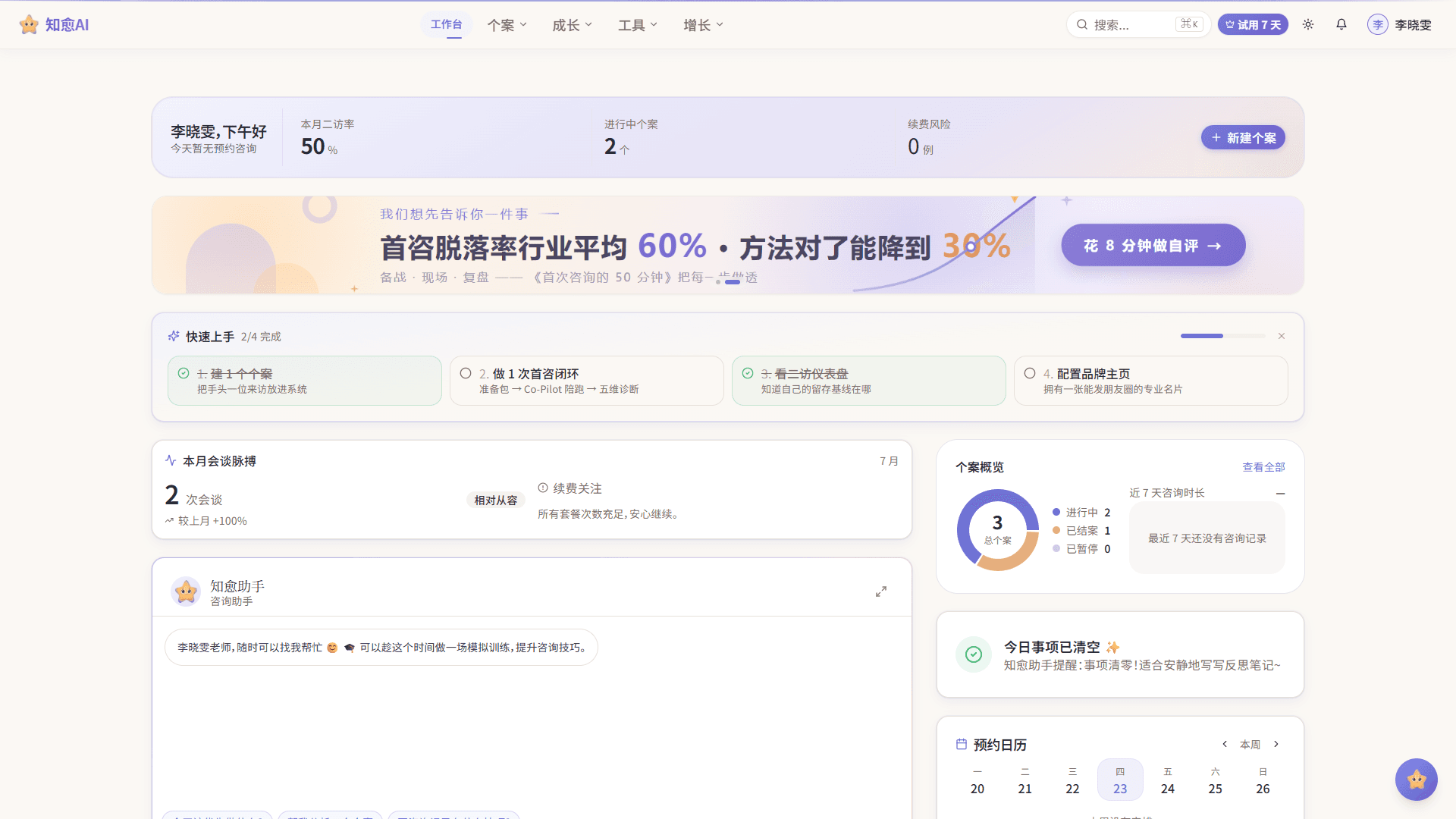This screenshot has height=819, width=1456.
Task: Click the 续费风险 0例 stat
Action: [x=929, y=137]
